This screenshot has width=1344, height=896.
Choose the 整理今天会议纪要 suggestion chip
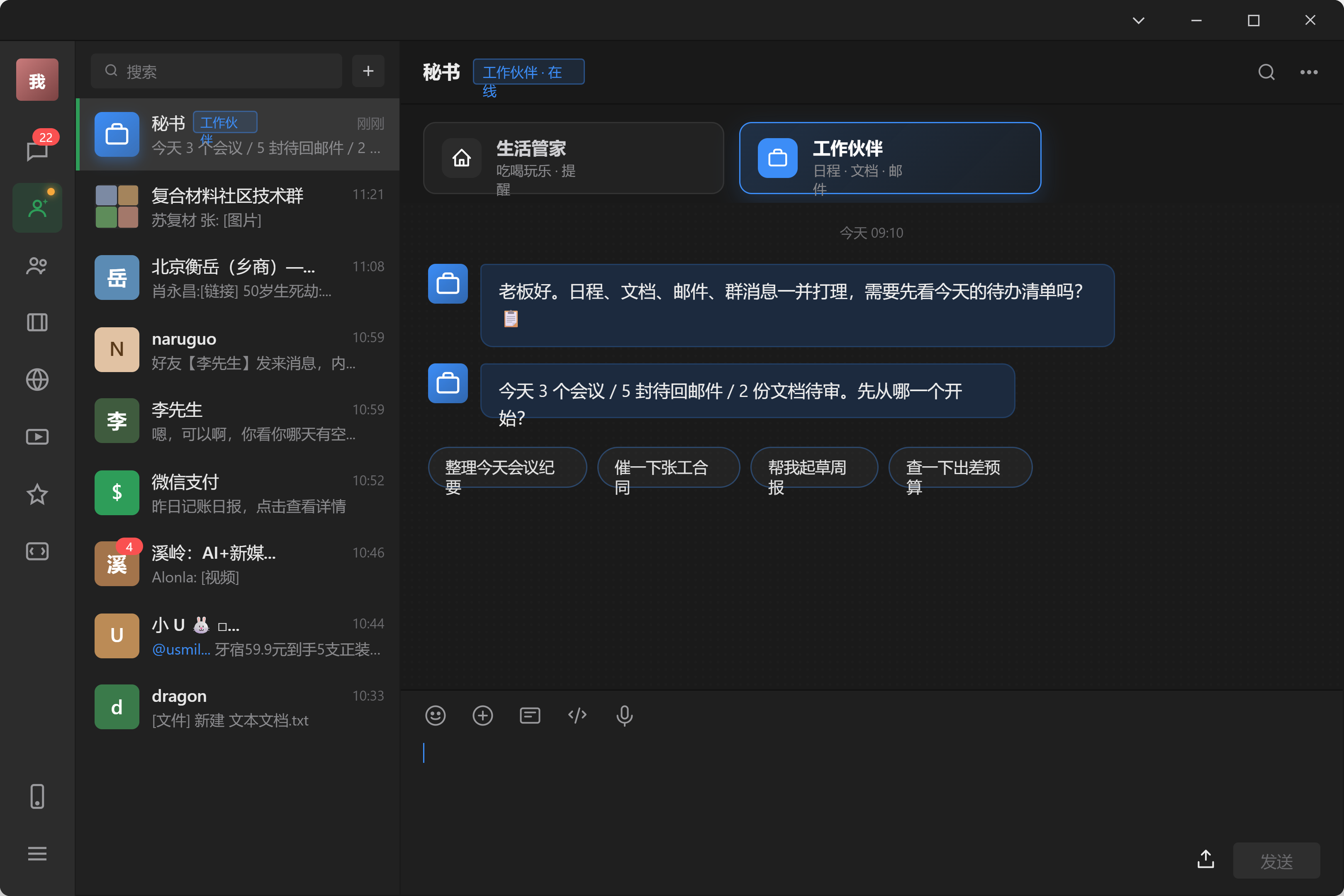coord(507,467)
